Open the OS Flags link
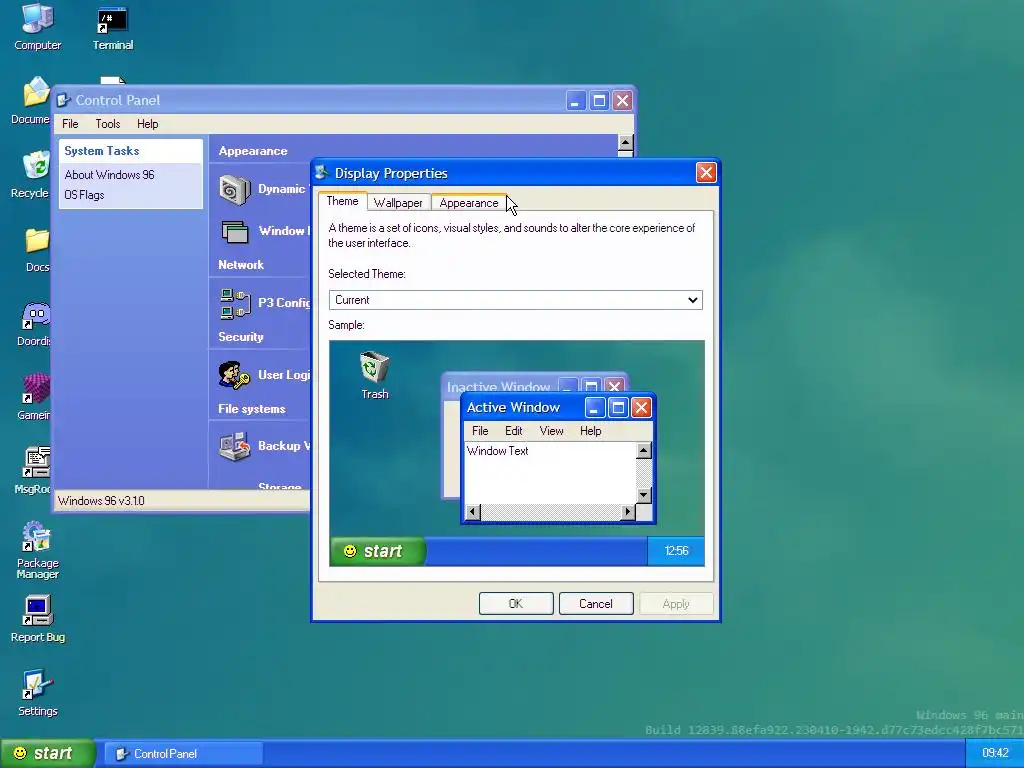This screenshot has height=768, width=1024. click(x=84, y=195)
